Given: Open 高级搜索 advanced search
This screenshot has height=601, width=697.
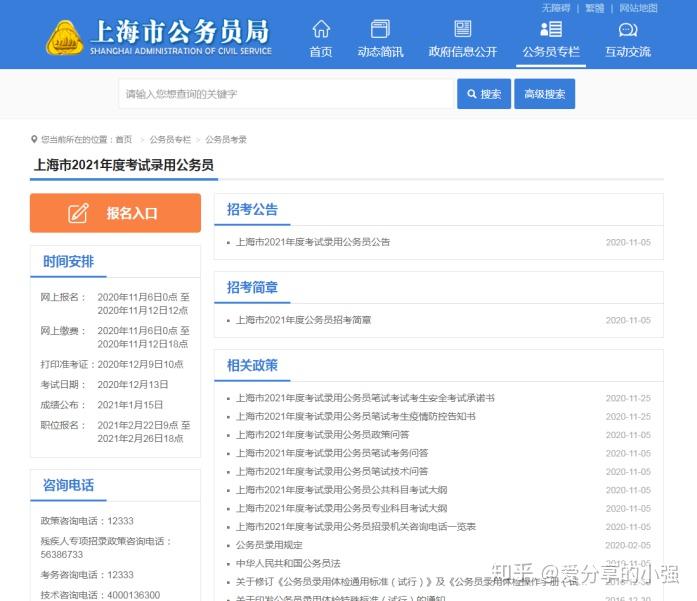Looking at the screenshot, I should 545,94.
